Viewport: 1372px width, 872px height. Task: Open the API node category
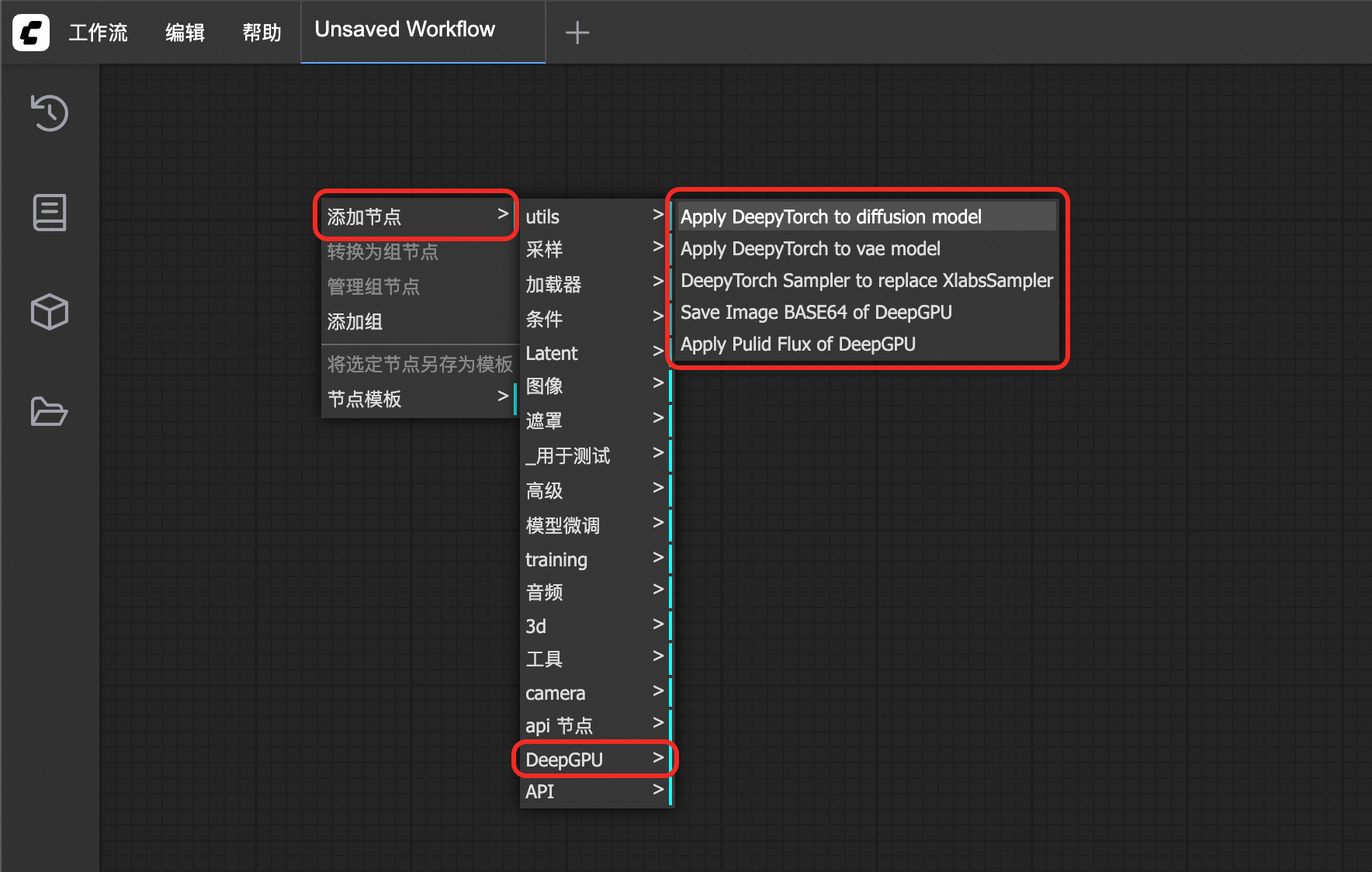click(x=594, y=791)
